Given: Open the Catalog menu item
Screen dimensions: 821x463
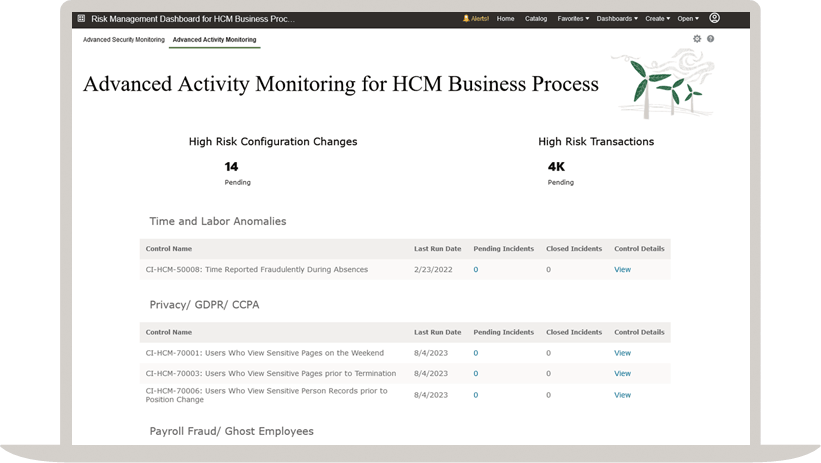Looking at the screenshot, I should [x=536, y=19].
